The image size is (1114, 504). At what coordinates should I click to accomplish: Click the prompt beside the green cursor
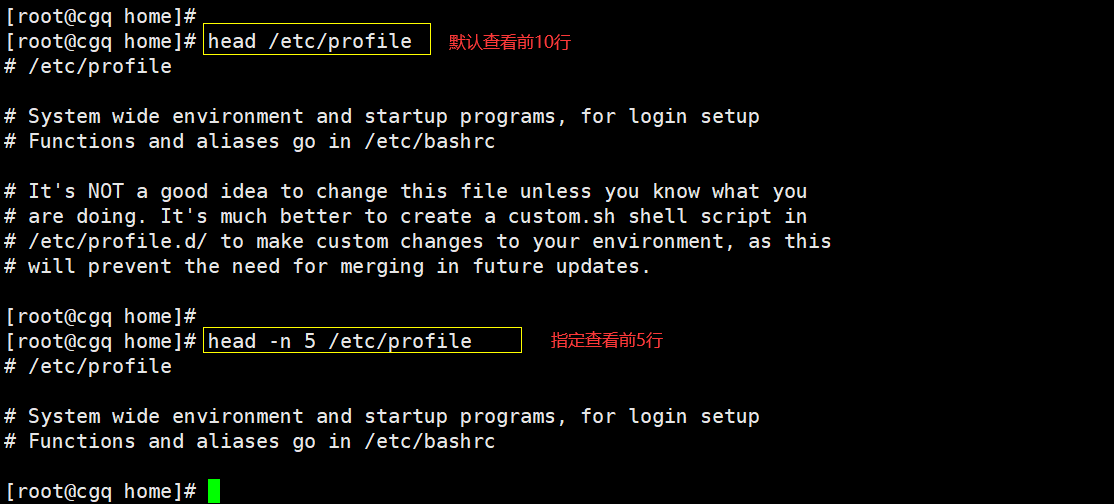point(100,491)
